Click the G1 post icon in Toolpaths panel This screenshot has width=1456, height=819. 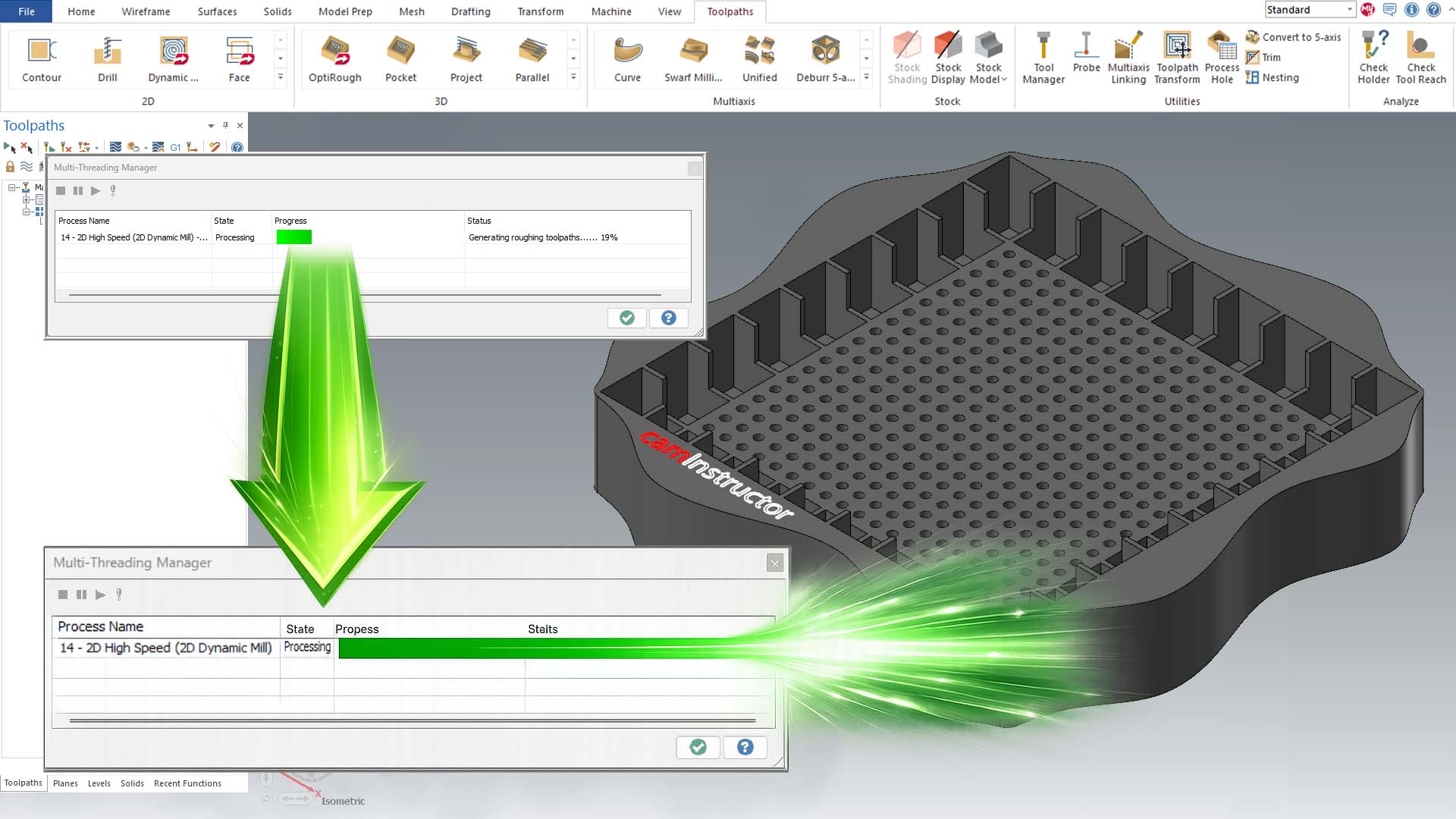coord(175,147)
